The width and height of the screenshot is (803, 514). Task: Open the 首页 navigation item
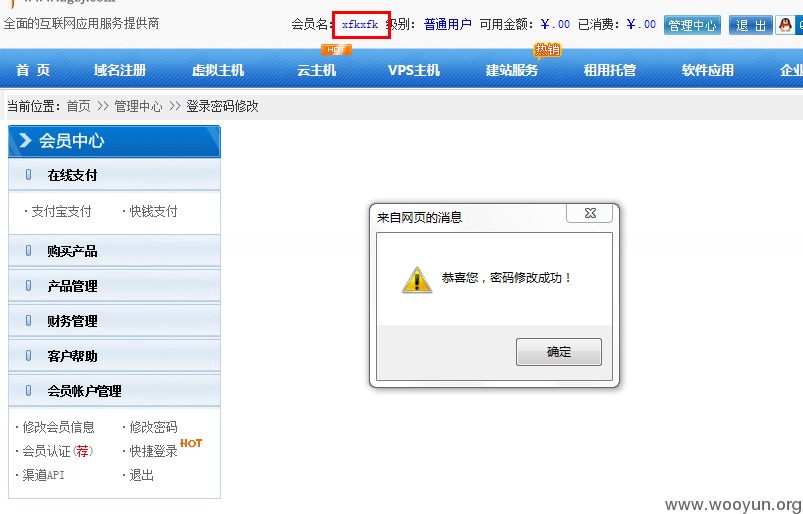tap(33, 70)
